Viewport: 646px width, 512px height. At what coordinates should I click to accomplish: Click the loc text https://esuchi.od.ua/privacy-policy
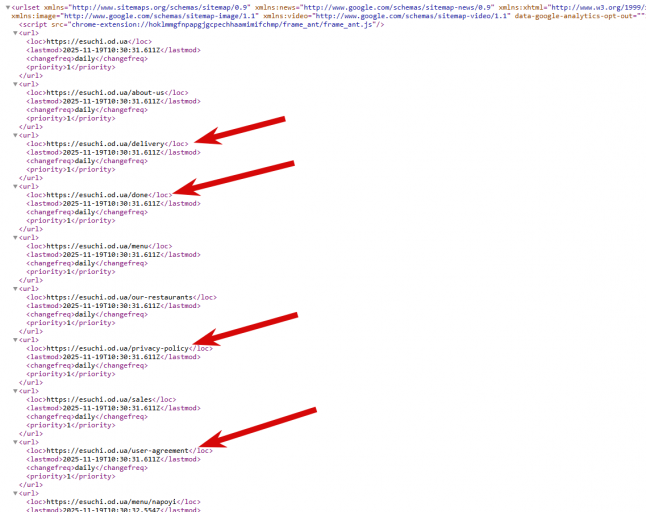pos(117,348)
